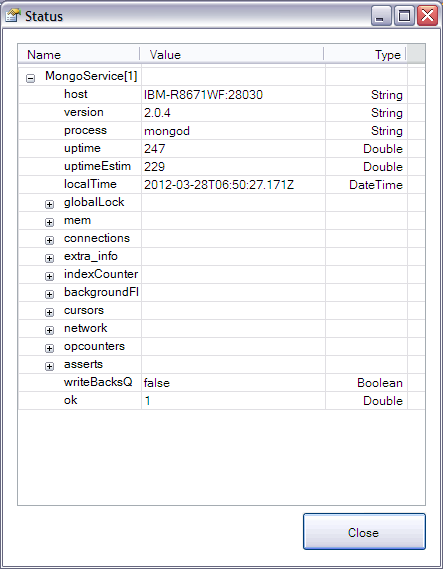Image resolution: width=443 pixels, height=569 pixels.
Task: Maximize the Status window
Action: (x=404, y=16)
